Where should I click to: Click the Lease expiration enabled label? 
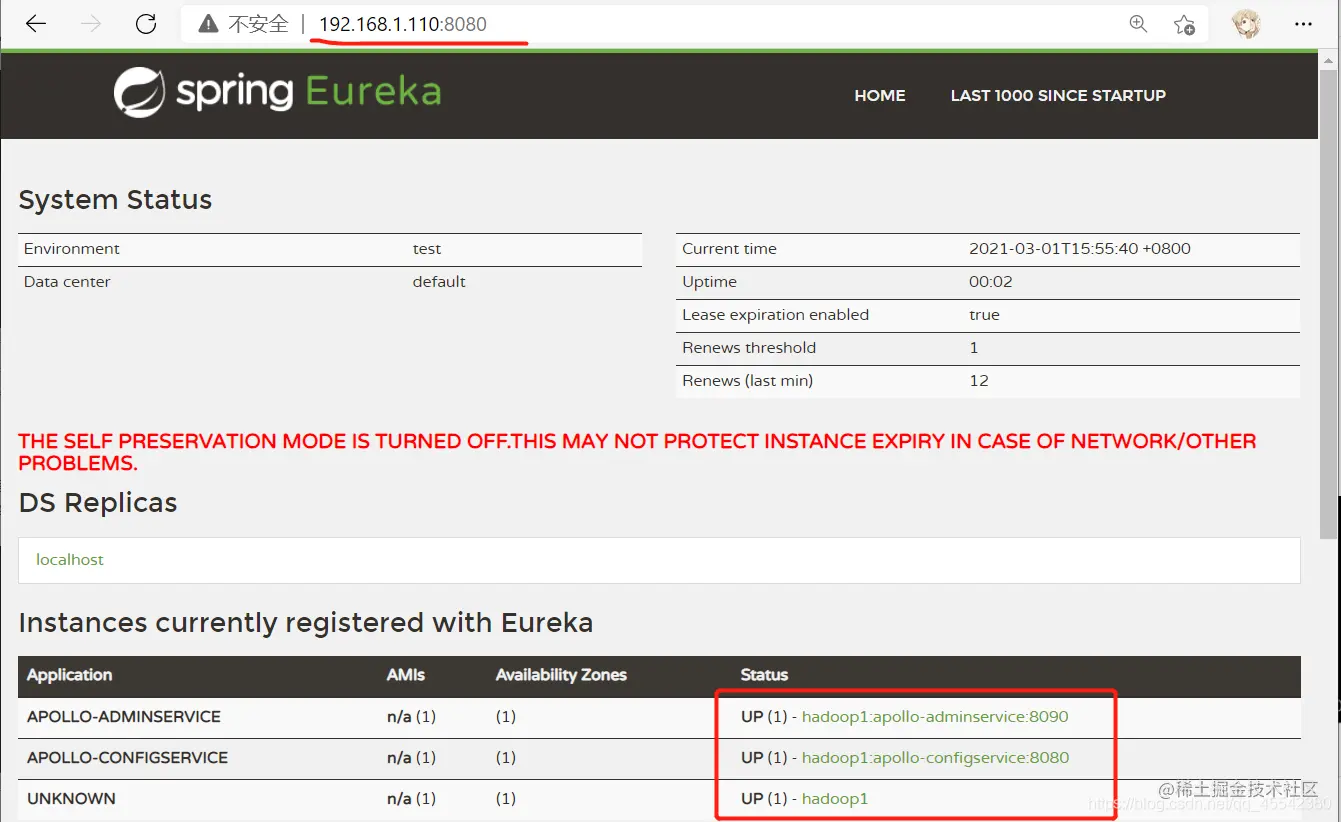click(x=775, y=315)
